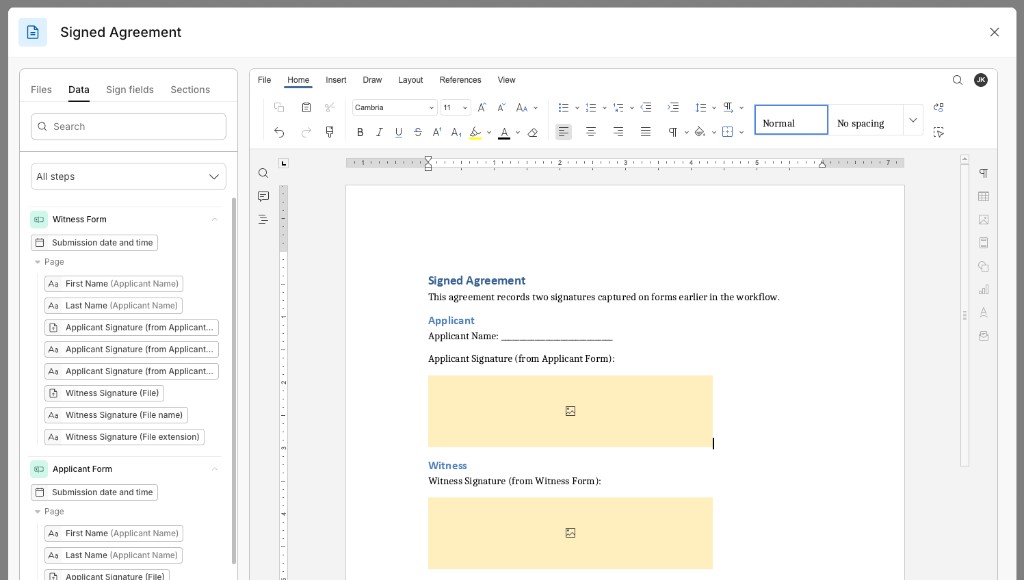The height and width of the screenshot is (580, 1024).
Task: Collapse the Applicant Form section
Action: pyautogui.click(x=214, y=469)
